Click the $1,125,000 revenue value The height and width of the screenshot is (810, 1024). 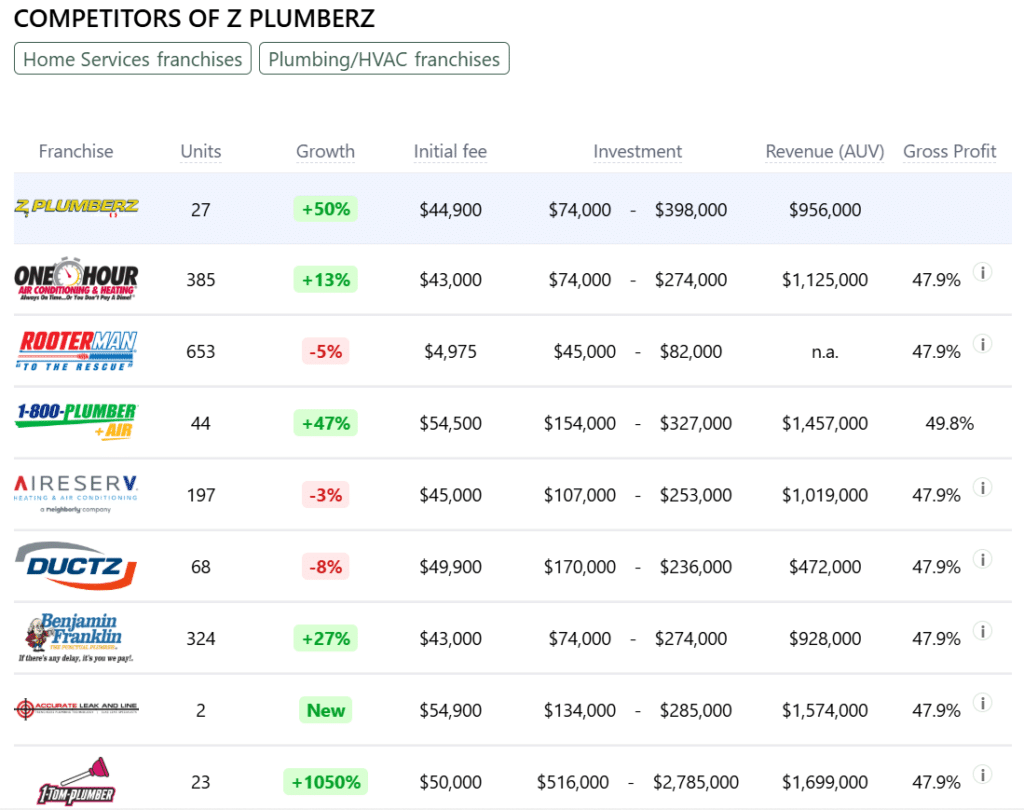click(x=825, y=280)
